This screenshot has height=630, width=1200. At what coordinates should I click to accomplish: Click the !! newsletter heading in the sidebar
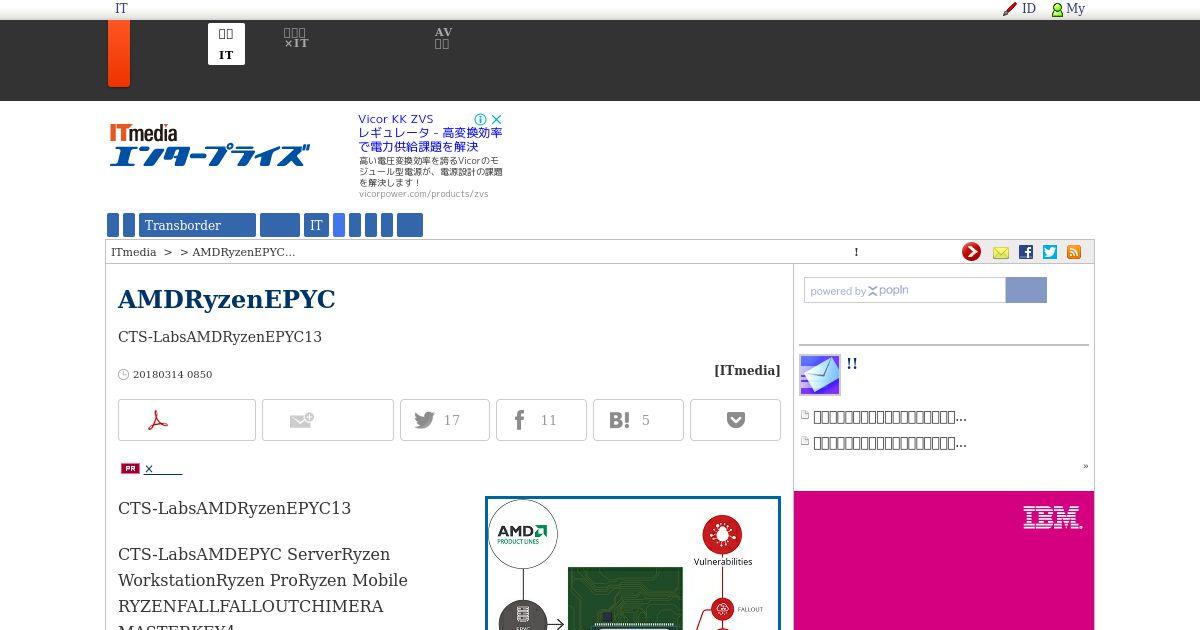(x=852, y=364)
